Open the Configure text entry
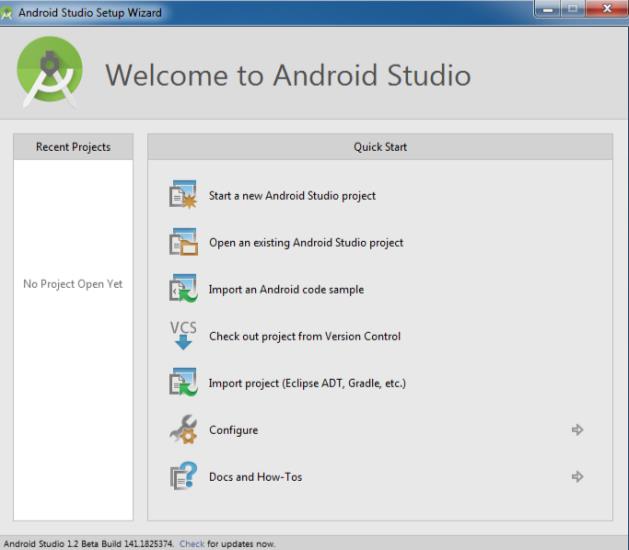 pos(233,431)
